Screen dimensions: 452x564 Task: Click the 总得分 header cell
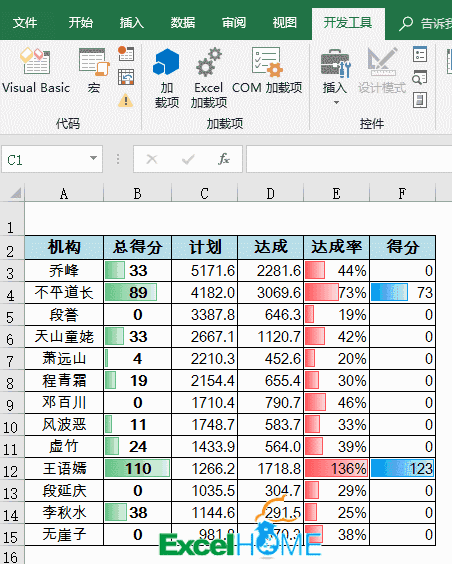pyautogui.click(x=138, y=247)
